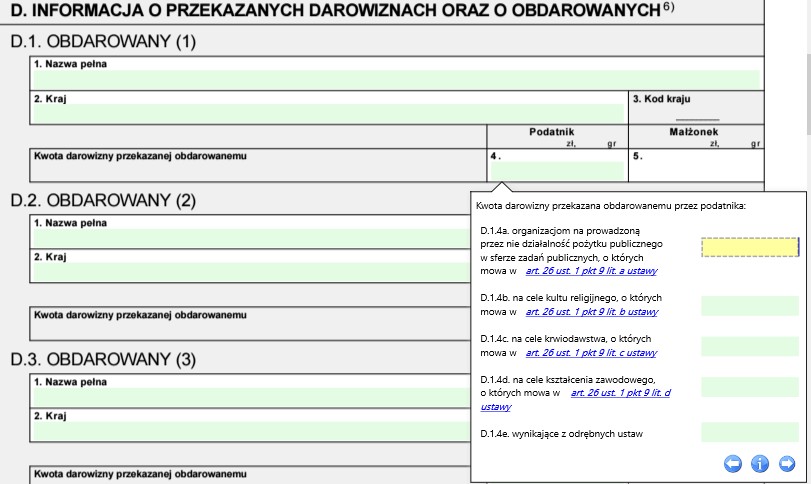
Task: Click the D.1.4b religious purposes amount field
Action: coord(749,305)
